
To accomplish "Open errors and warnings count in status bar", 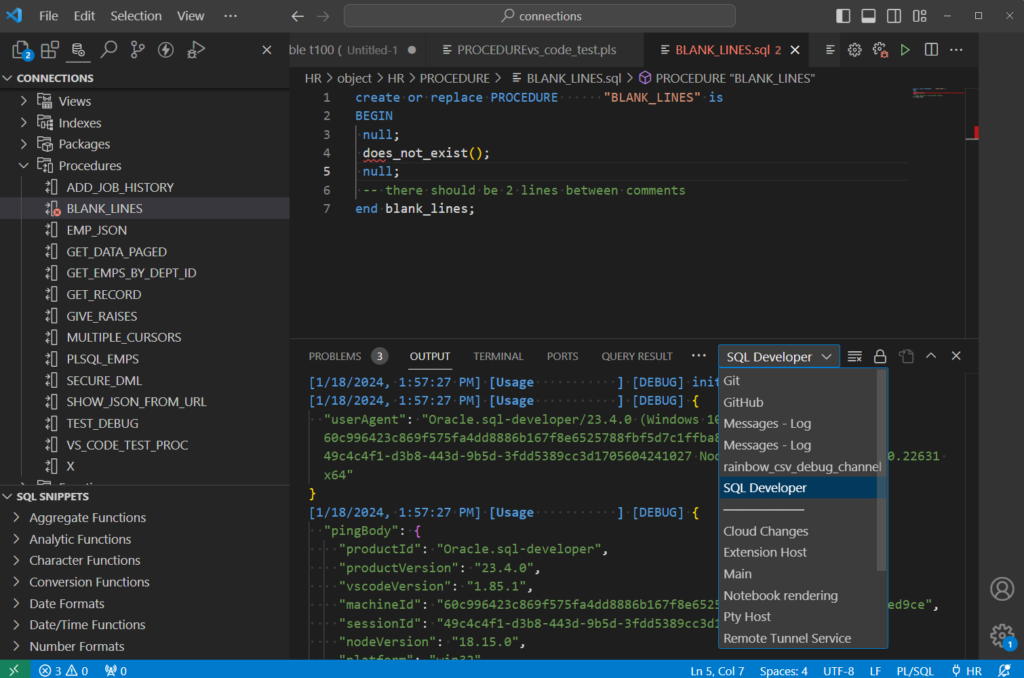I will click(63, 671).
